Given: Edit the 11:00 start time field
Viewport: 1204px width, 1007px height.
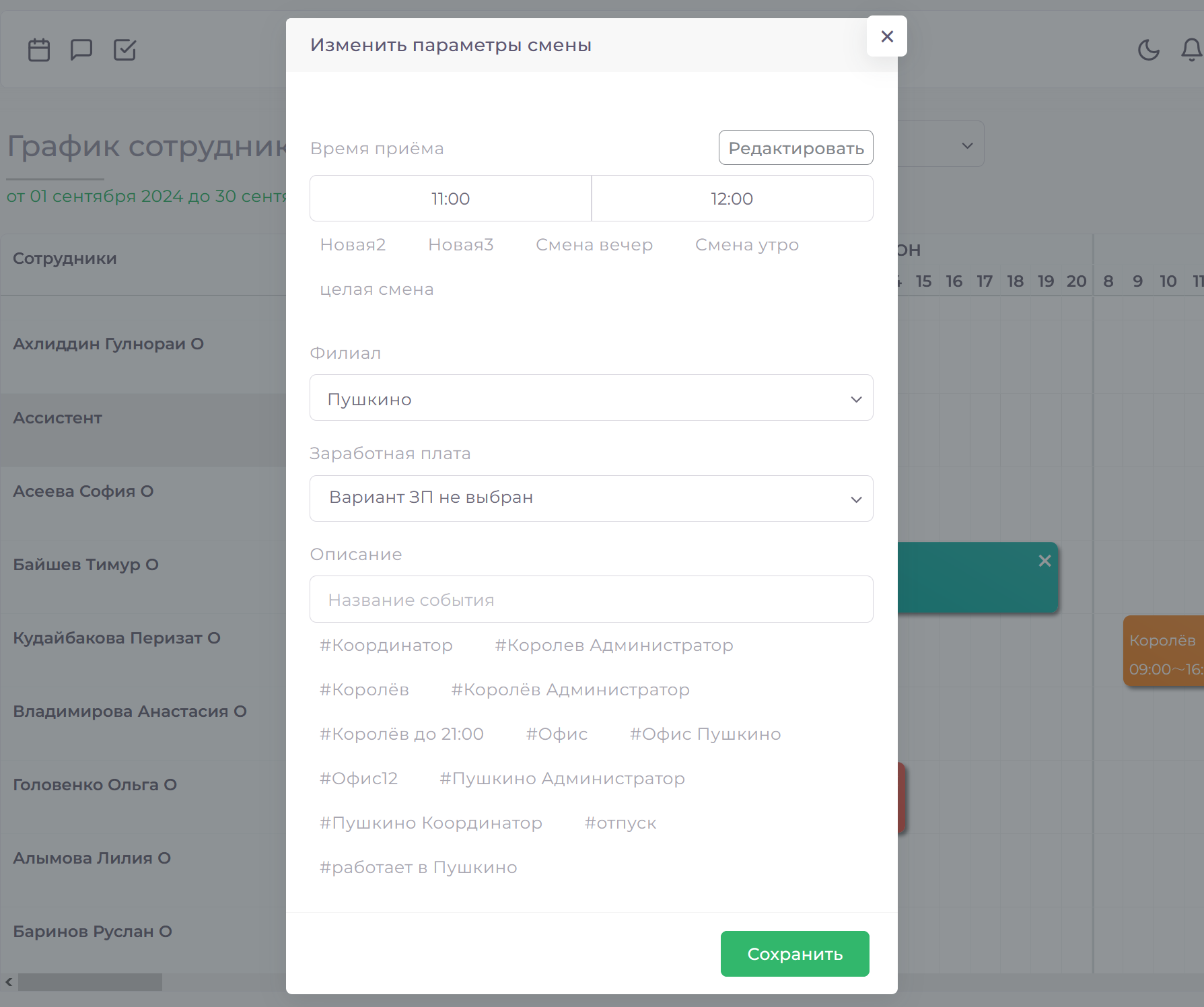Looking at the screenshot, I should click(x=450, y=199).
